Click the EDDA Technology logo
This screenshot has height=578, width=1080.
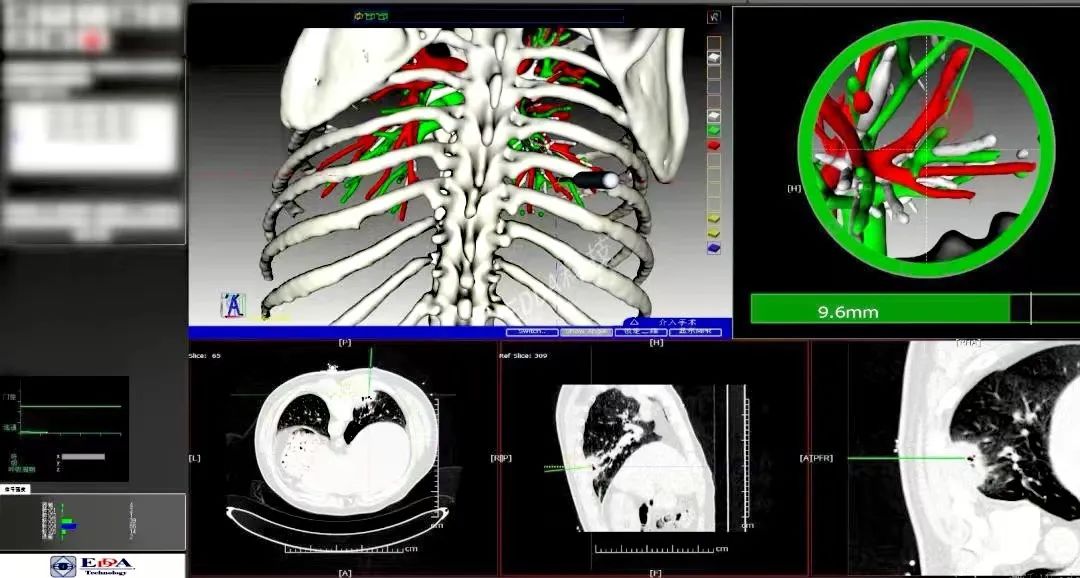point(92,566)
